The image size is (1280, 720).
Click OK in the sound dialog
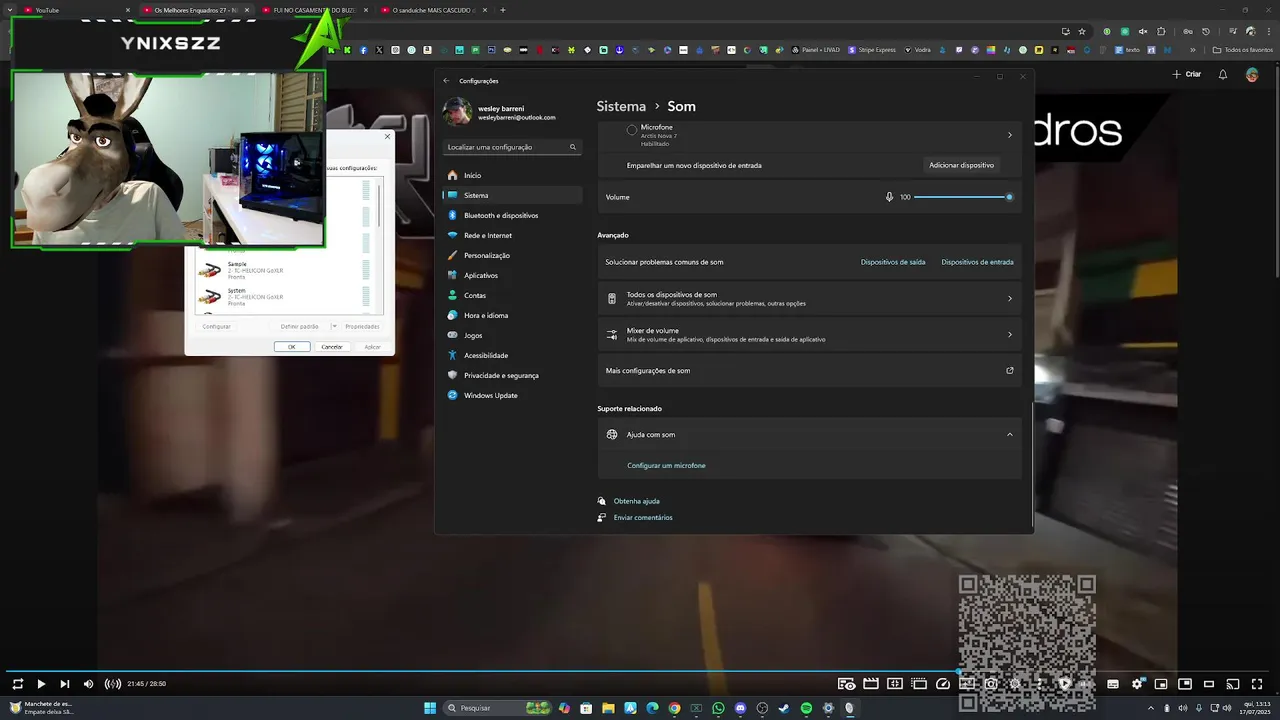coord(292,347)
